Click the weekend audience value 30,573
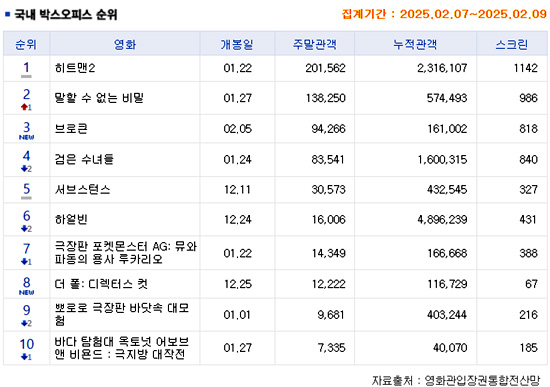The image size is (550, 387). [x=328, y=190]
